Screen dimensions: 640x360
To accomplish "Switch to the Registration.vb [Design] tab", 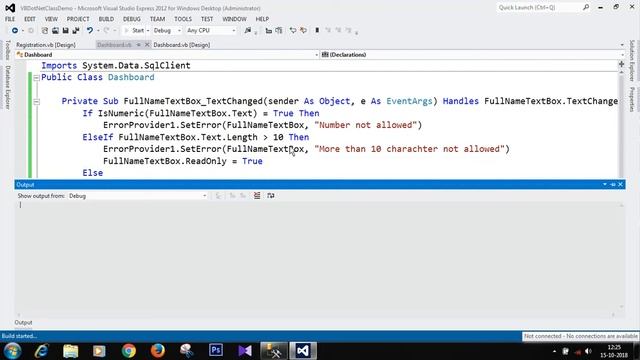I will (46, 45).
